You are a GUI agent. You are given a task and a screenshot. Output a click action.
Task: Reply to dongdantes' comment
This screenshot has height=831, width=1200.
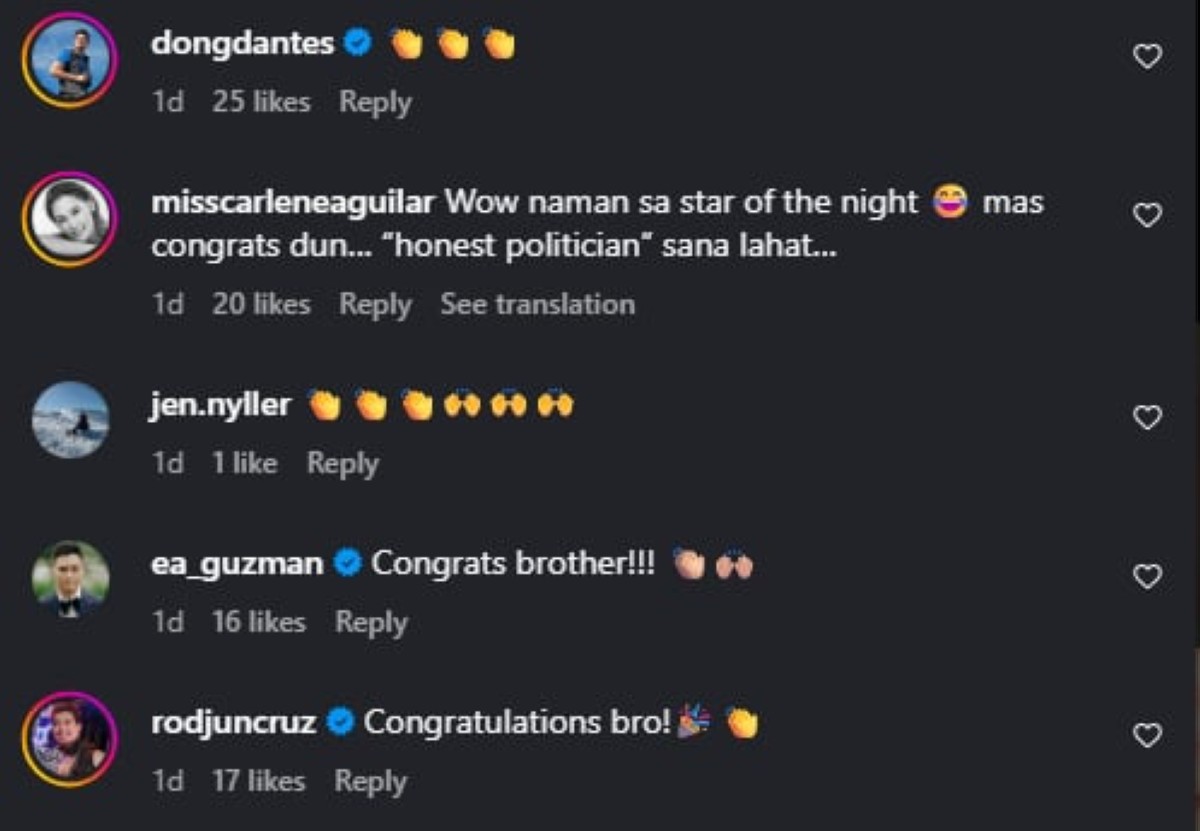tap(375, 102)
